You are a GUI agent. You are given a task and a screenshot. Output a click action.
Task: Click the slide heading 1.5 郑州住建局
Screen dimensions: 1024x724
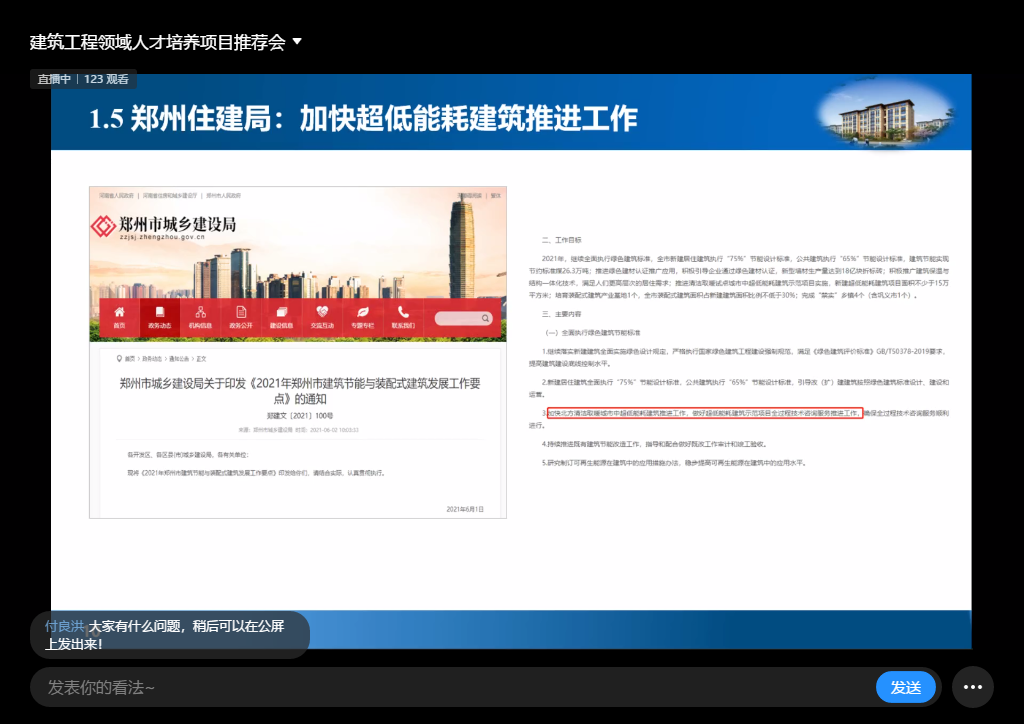point(363,119)
